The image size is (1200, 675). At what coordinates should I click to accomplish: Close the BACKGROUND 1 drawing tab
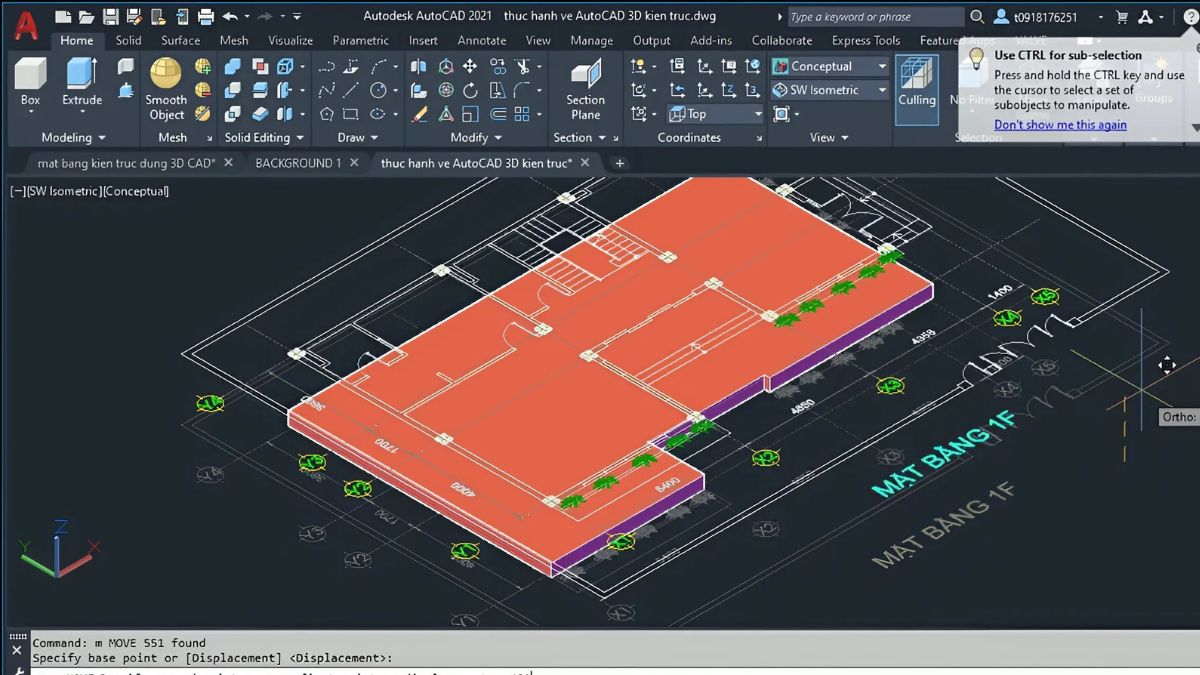click(354, 163)
